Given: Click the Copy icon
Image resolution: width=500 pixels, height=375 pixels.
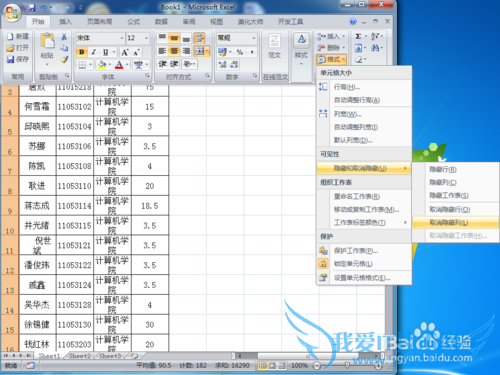Looking at the screenshot, I should coord(64,48).
